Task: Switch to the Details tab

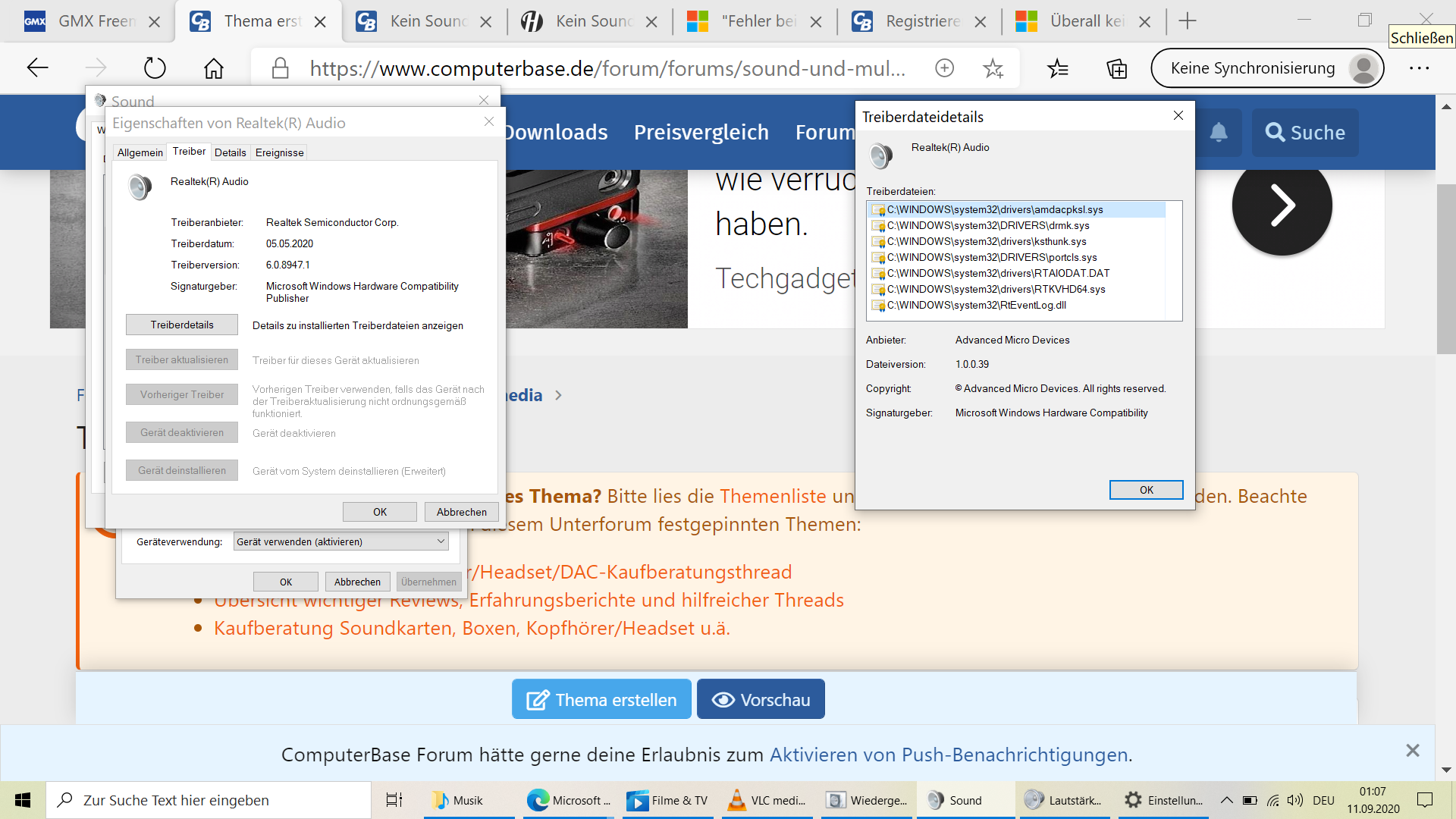Action: pos(230,152)
